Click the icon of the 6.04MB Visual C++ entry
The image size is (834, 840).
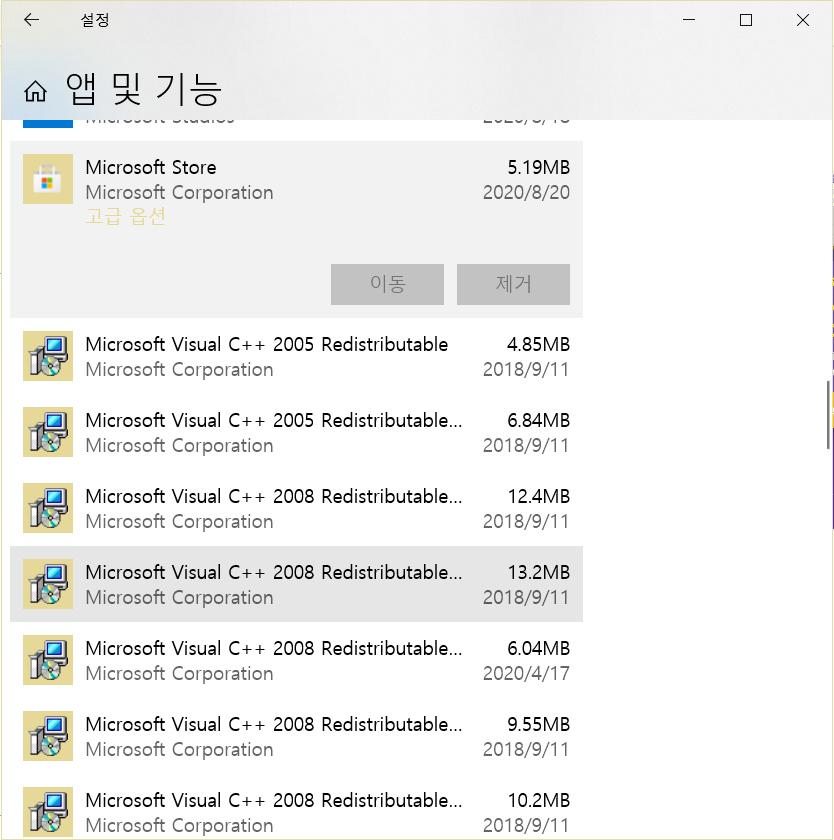(48, 660)
